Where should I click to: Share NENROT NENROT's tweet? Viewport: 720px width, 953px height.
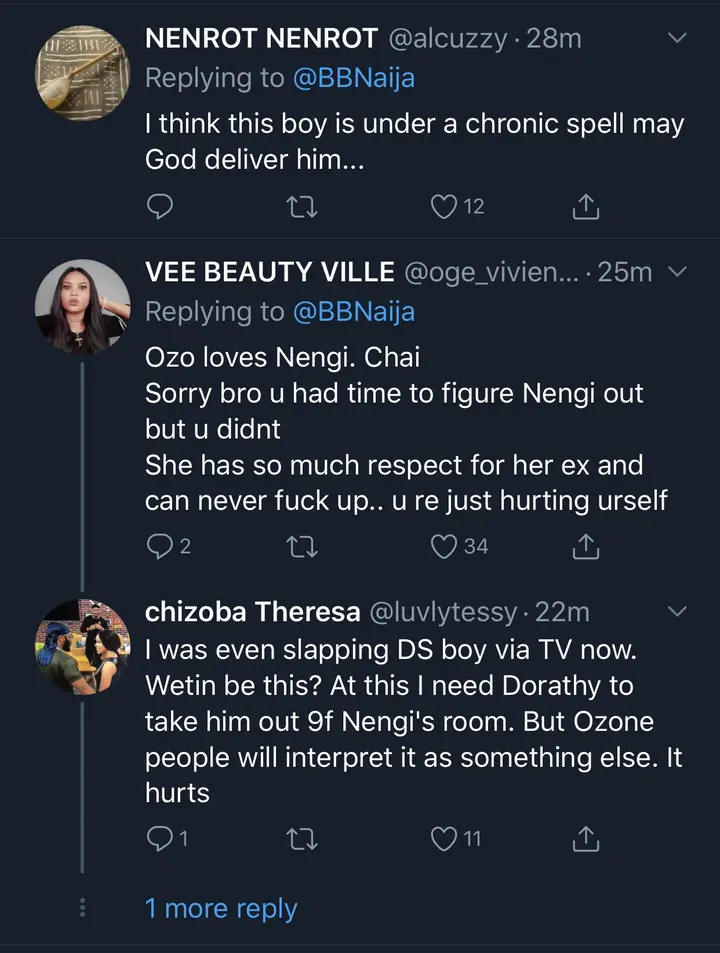586,207
